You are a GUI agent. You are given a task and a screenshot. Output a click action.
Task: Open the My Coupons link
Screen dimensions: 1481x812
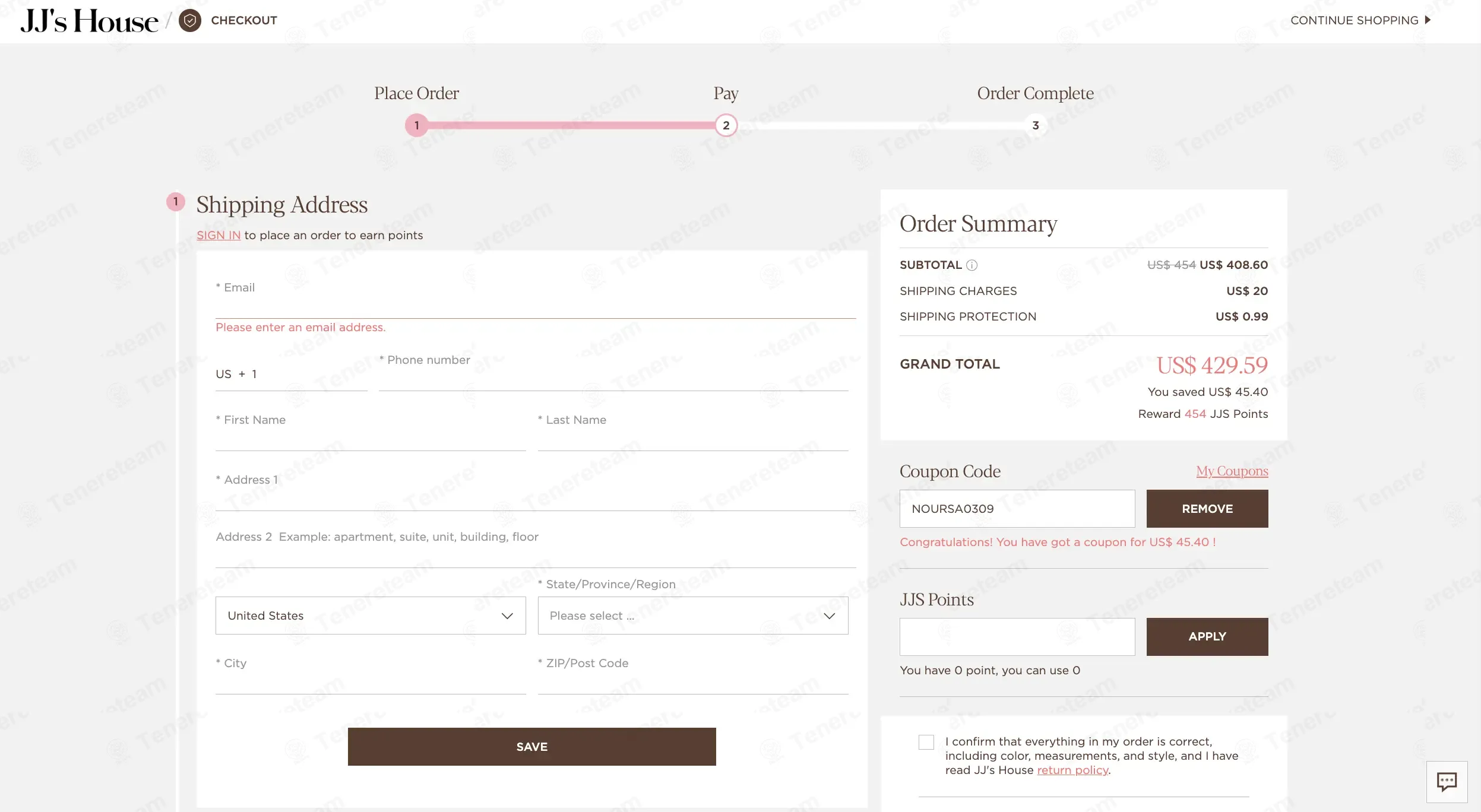(1232, 471)
